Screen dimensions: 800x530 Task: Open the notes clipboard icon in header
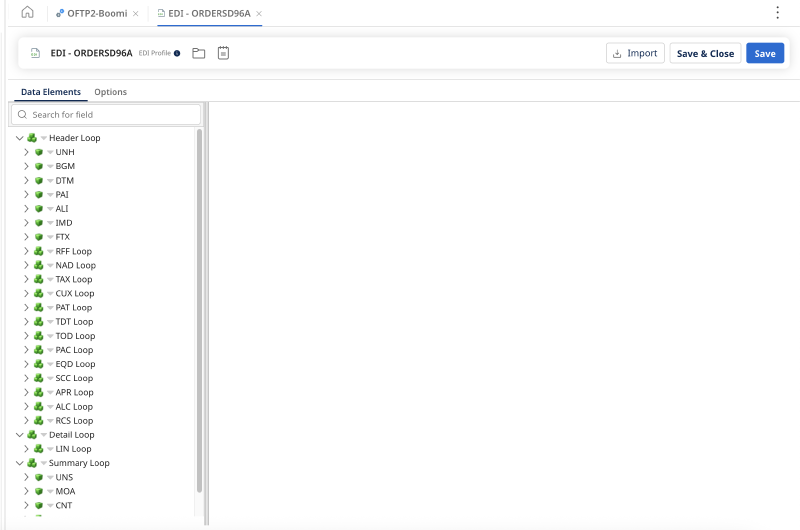pyautogui.click(x=223, y=53)
